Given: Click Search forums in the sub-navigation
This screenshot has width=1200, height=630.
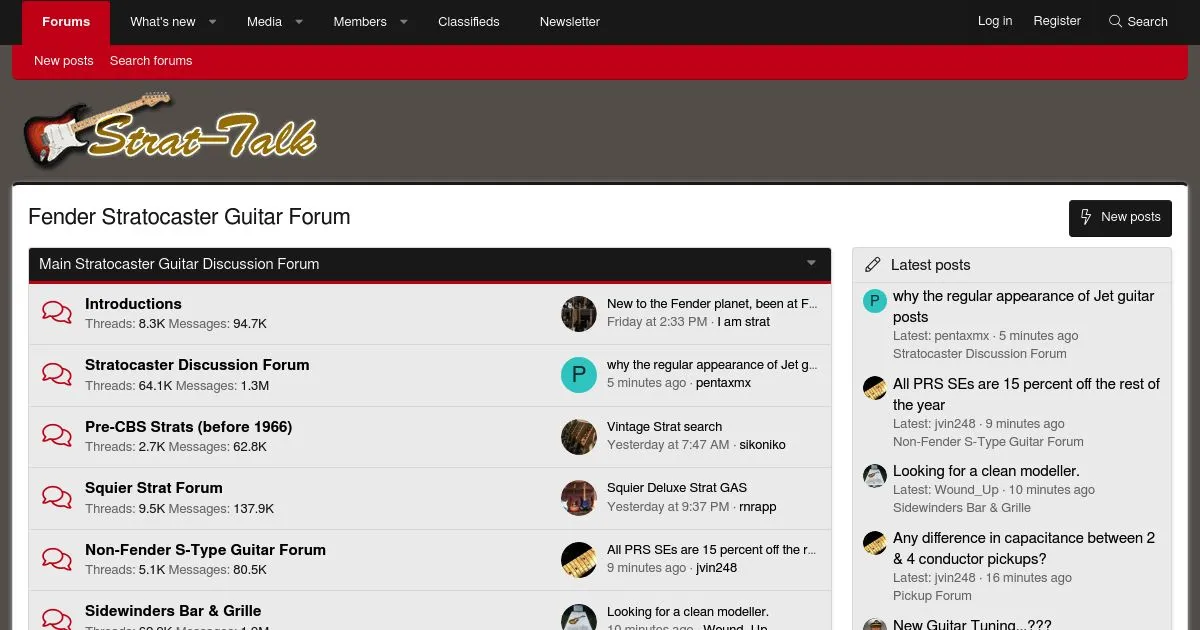Looking at the screenshot, I should (x=151, y=61).
